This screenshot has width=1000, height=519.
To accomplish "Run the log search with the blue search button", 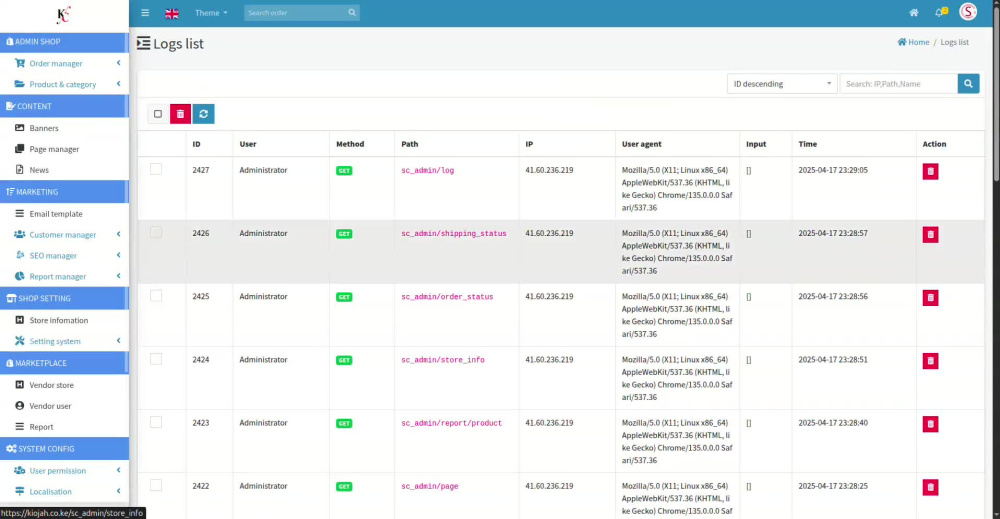I will (x=968, y=84).
